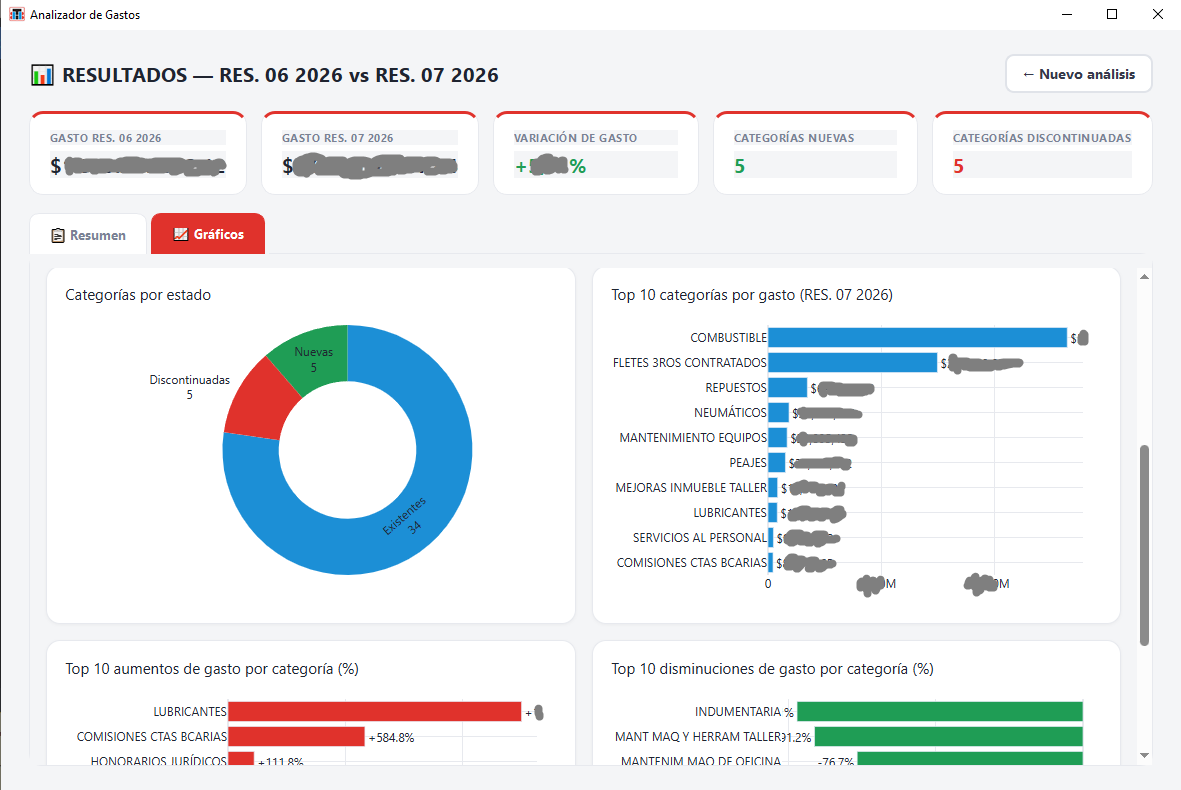Minimize the application window
The height and width of the screenshot is (790, 1181).
(1067, 14)
